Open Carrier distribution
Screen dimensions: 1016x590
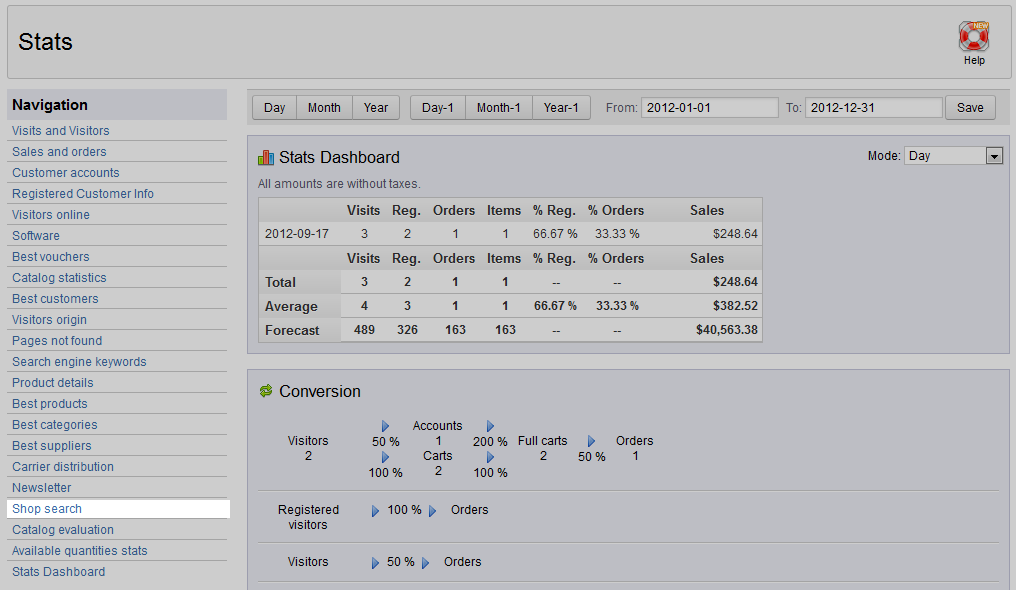[x=63, y=467]
